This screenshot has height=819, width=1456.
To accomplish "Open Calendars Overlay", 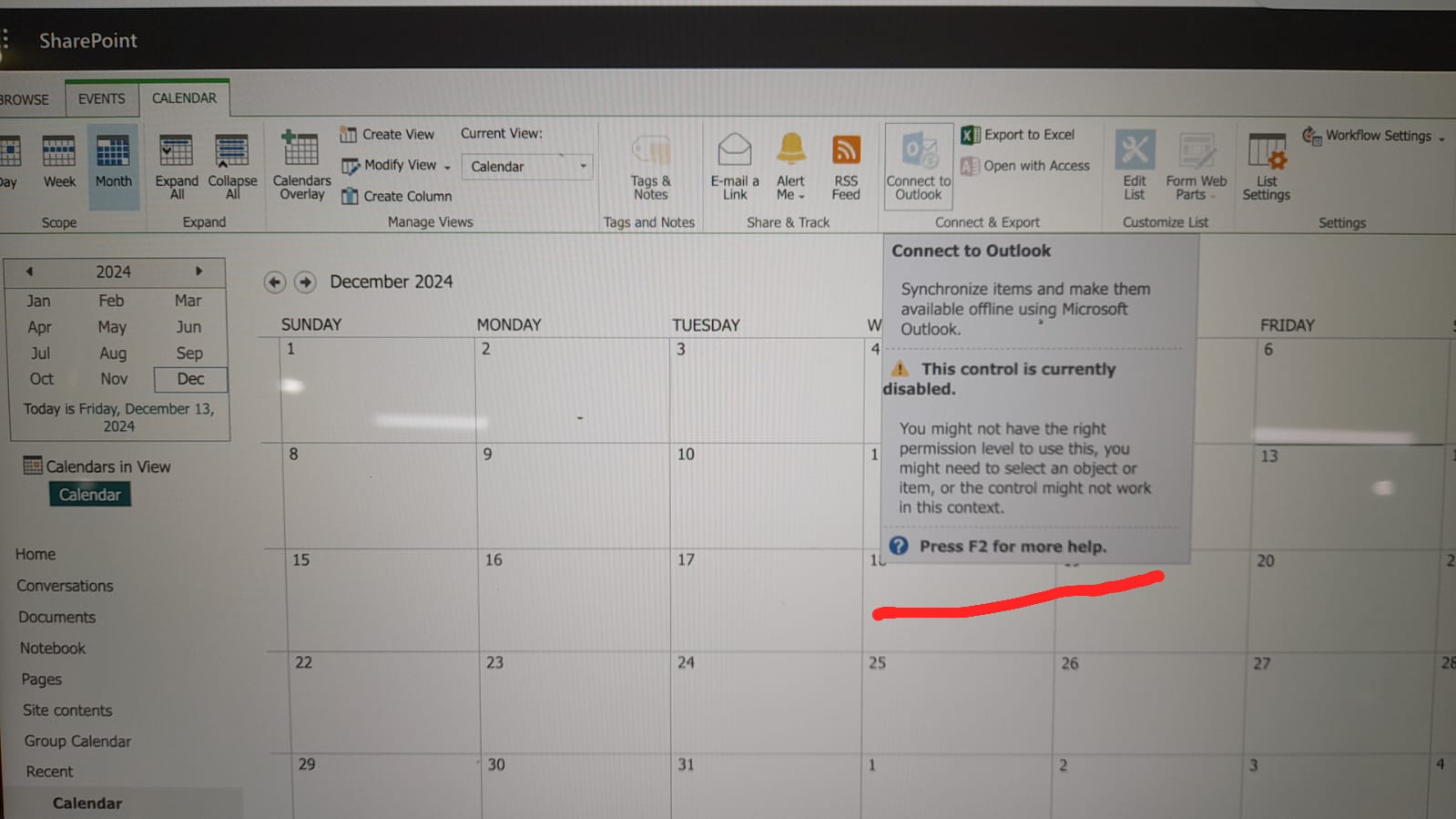I will pos(301,166).
